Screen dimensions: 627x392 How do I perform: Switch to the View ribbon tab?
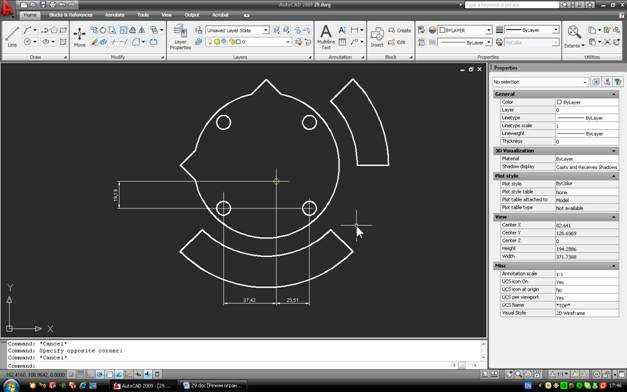click(166, 15)
